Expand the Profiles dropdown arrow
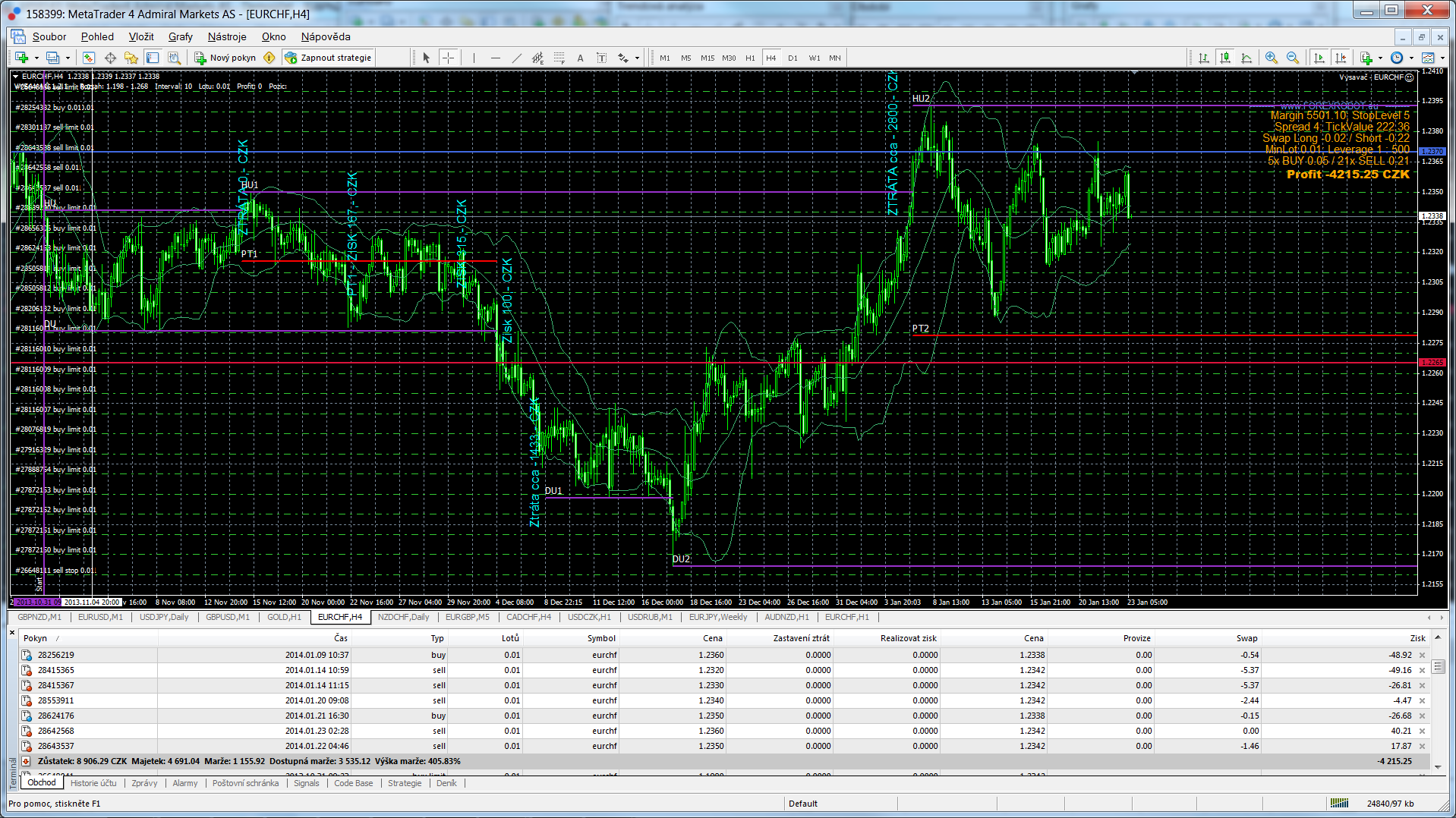The height and width of the screenshot is (818, 1456). click(68, 58)
